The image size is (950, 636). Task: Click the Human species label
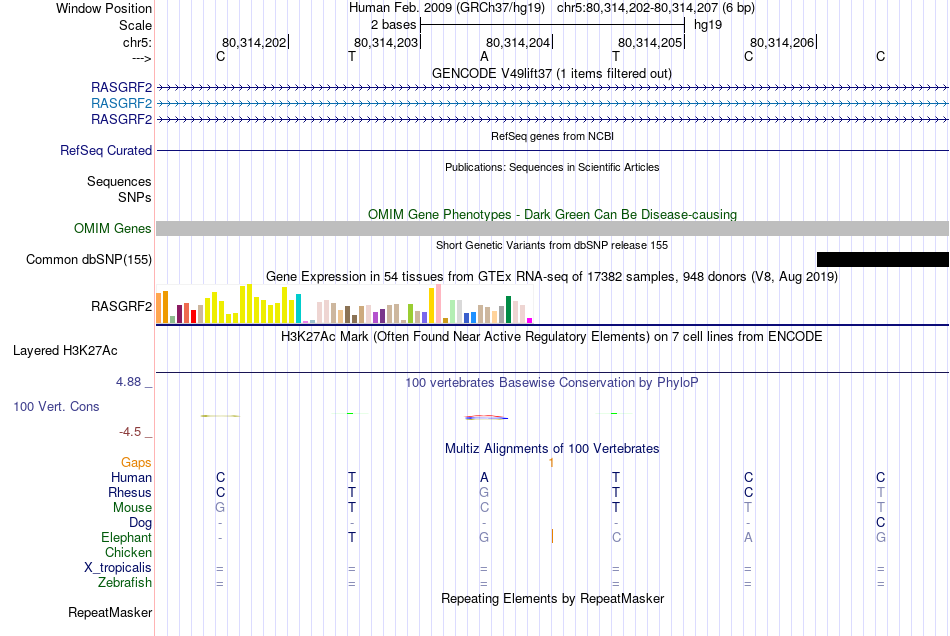pos(131,477)
